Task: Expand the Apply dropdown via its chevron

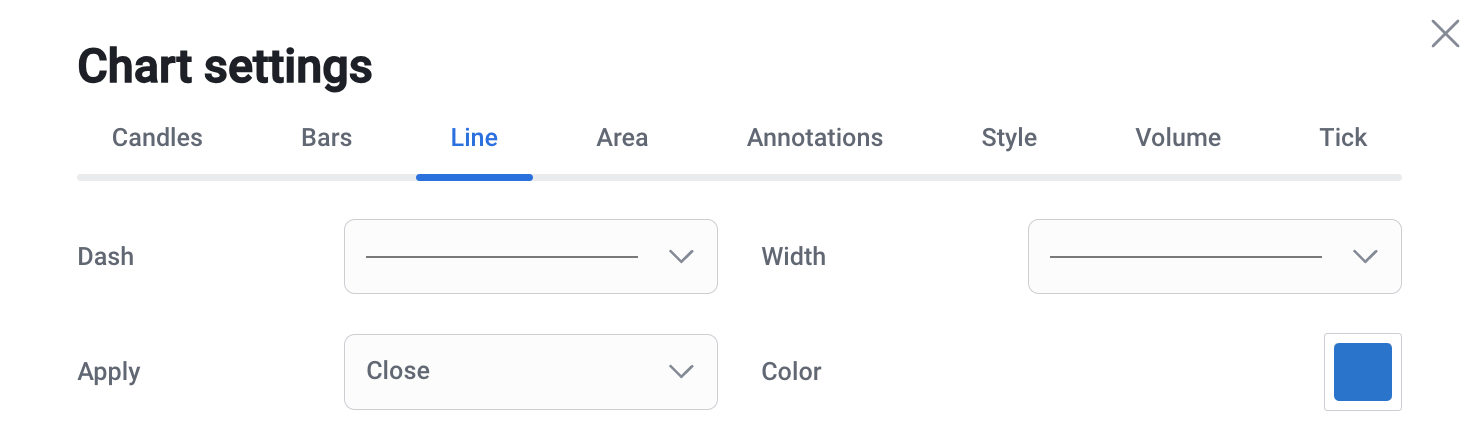Action: tap(681, 371)
